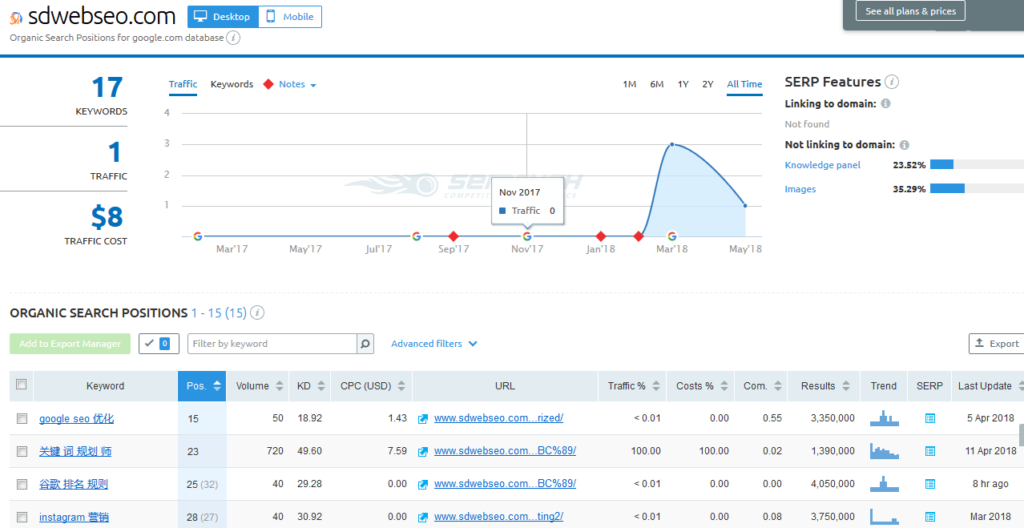
Task: Check the box for instagram 营销 row
Action: (22, 517)
